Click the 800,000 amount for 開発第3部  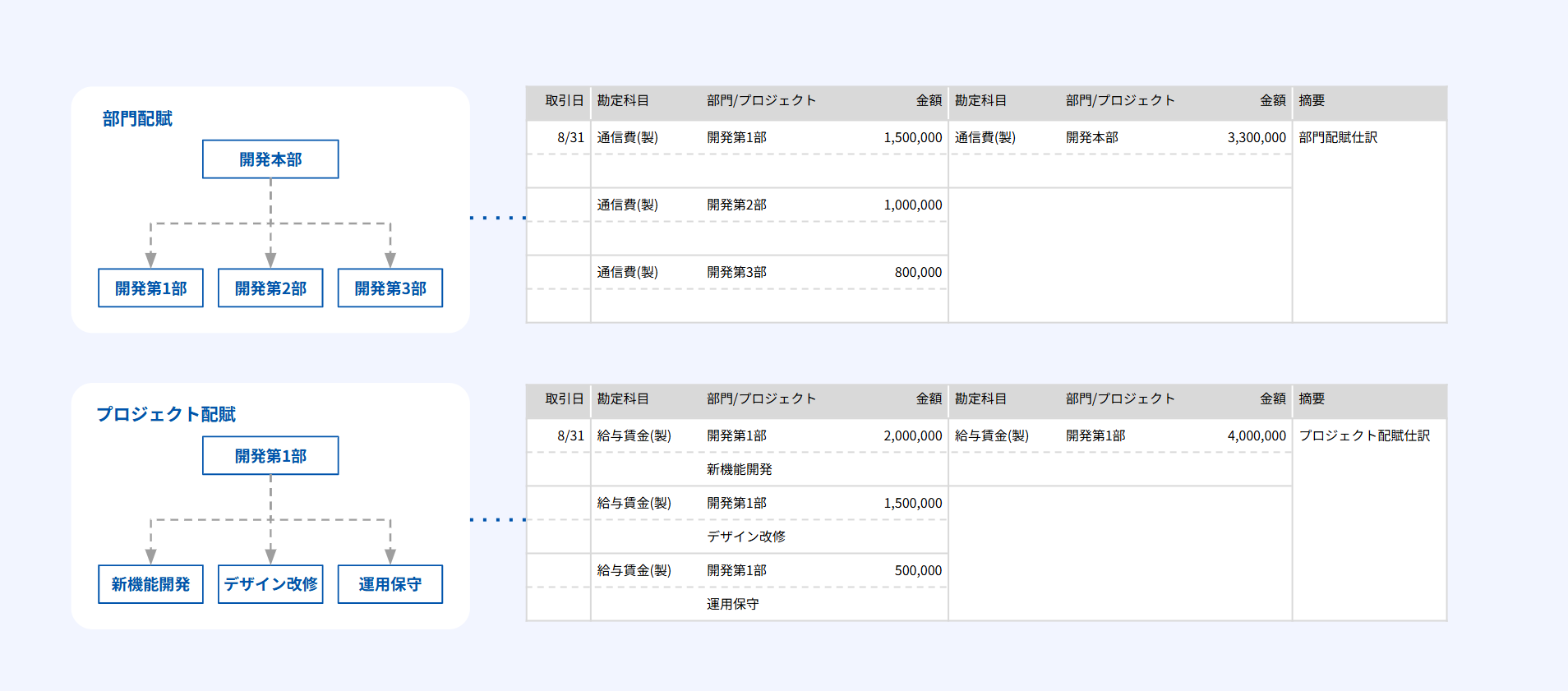click(918, 273)
